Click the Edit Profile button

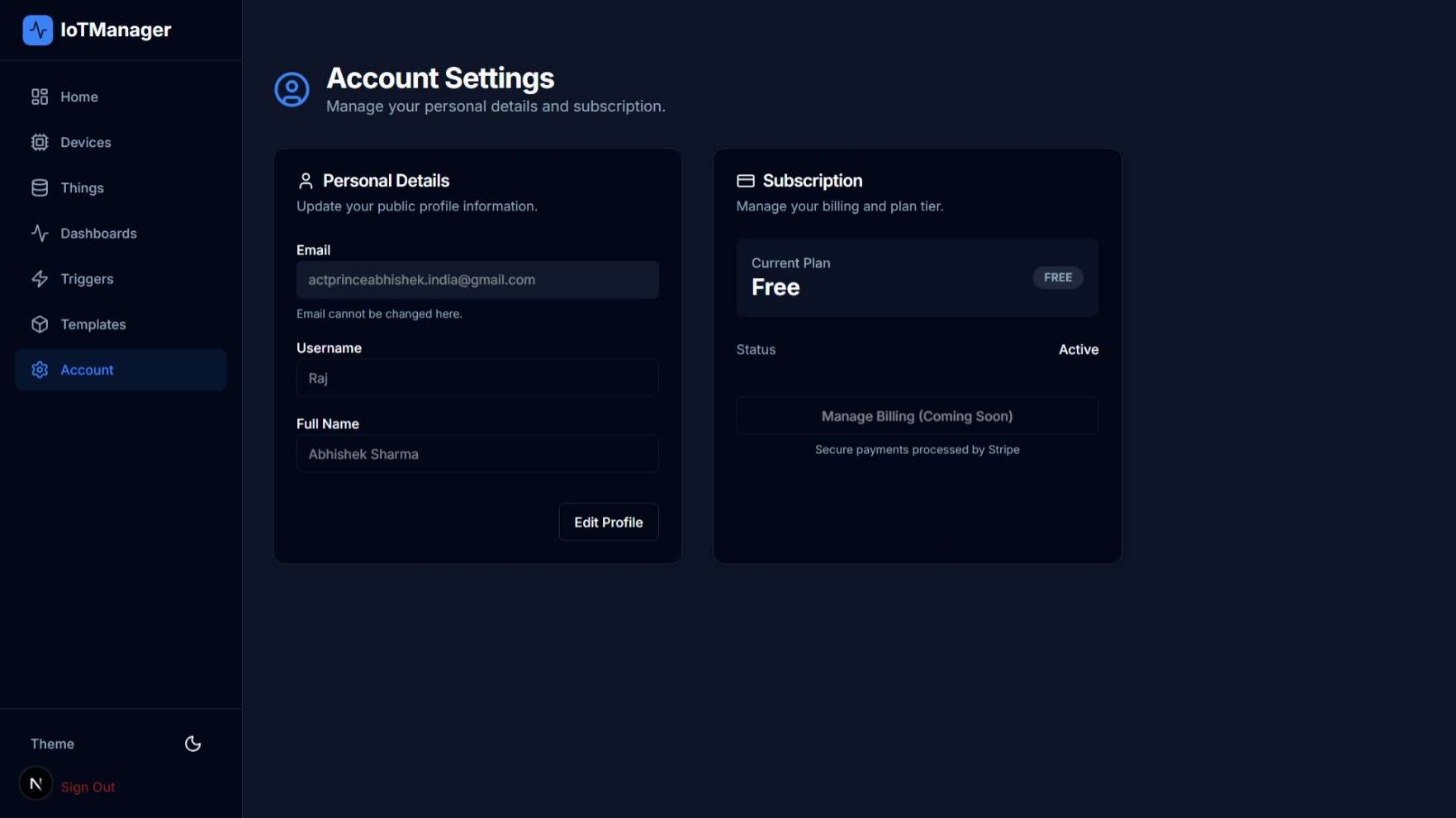608,522
